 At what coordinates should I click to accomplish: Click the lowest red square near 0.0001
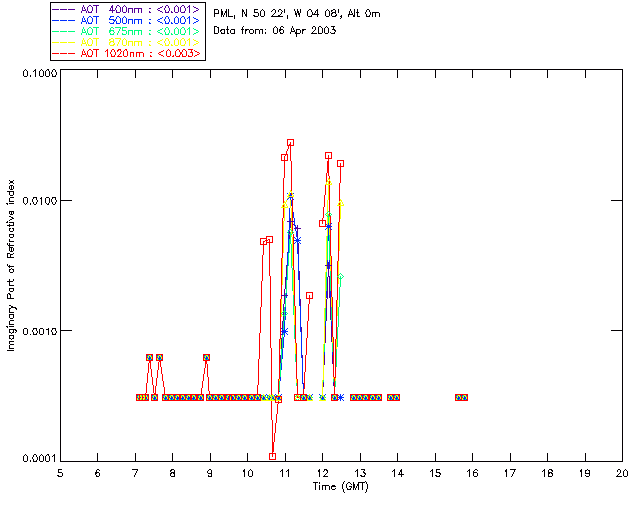(x=273, y=456)
